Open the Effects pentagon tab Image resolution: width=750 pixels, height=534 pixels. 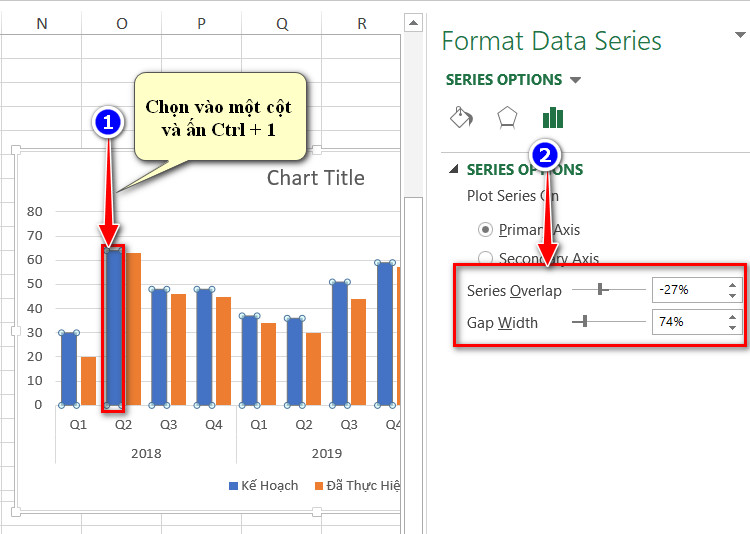(507, 117)
